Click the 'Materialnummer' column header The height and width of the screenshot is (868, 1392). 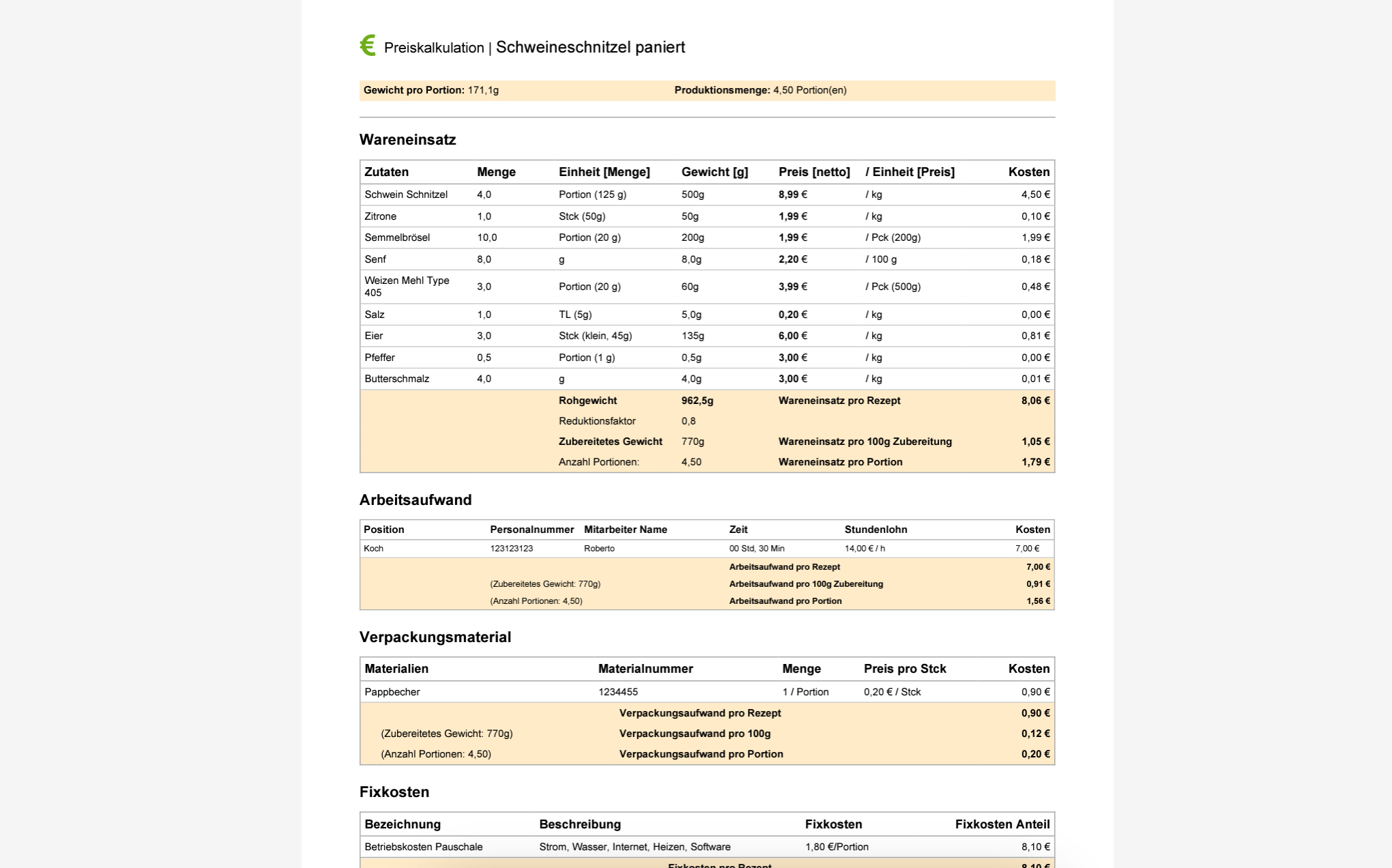646,669
